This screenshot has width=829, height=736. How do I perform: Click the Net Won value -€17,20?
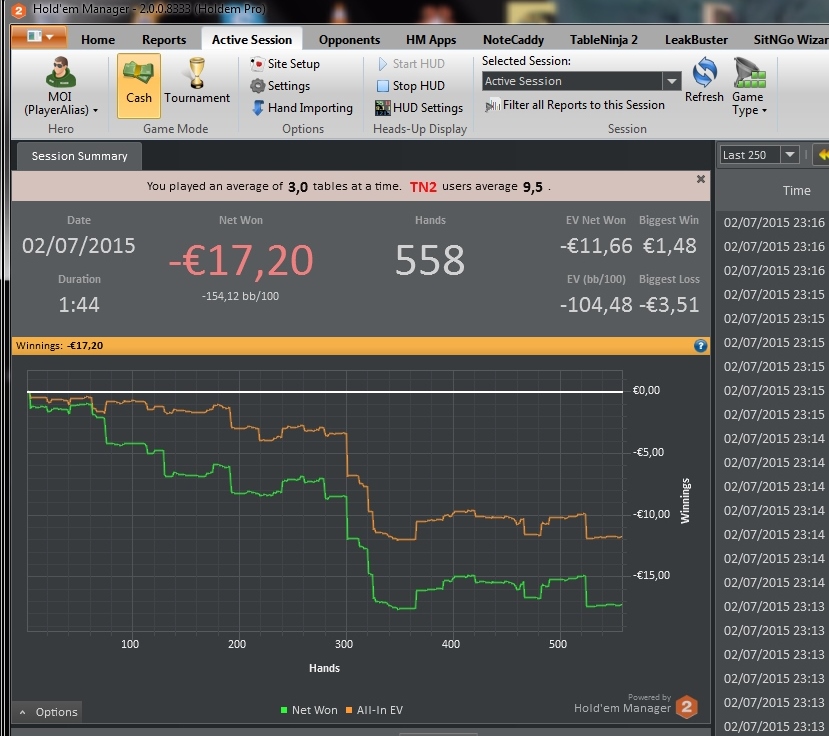pyautogui.click(x=241, y=260)
